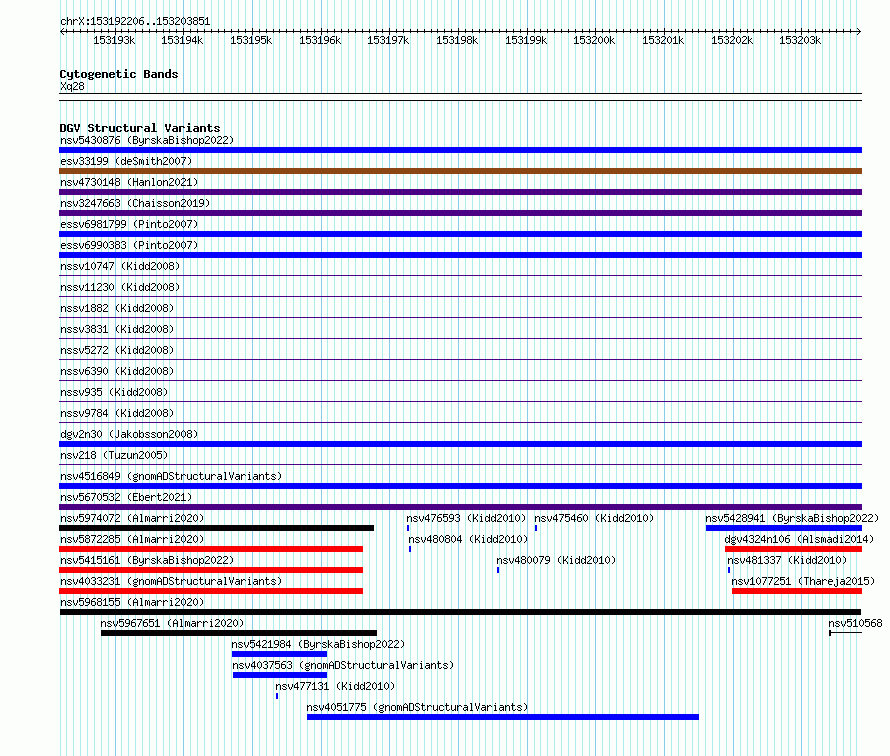This screenshot has width=890, height=756.
Task: Open essv6981799 (Pinto2007) variant label
Action: (x=129, y=224)
